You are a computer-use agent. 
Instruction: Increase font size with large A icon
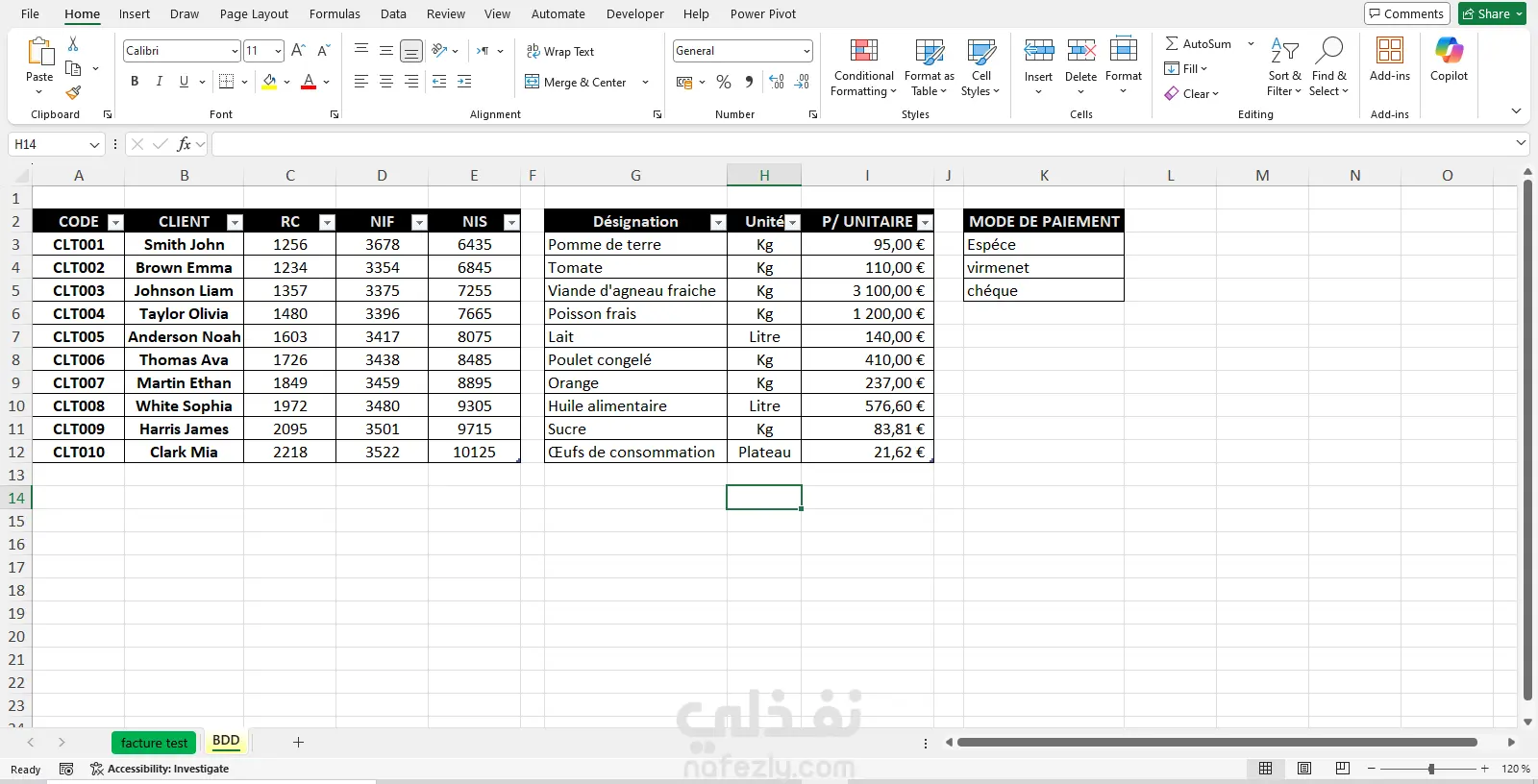point(298,50)
